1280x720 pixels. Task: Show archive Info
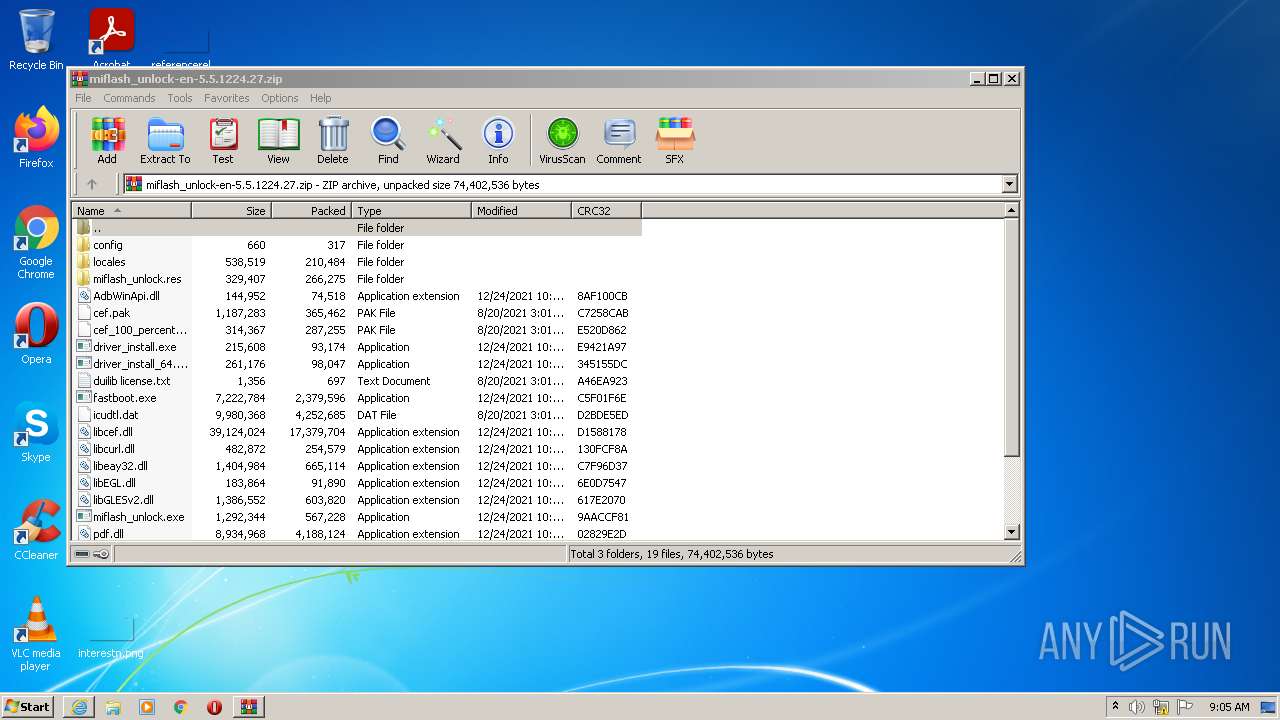[x=498, y=141]
